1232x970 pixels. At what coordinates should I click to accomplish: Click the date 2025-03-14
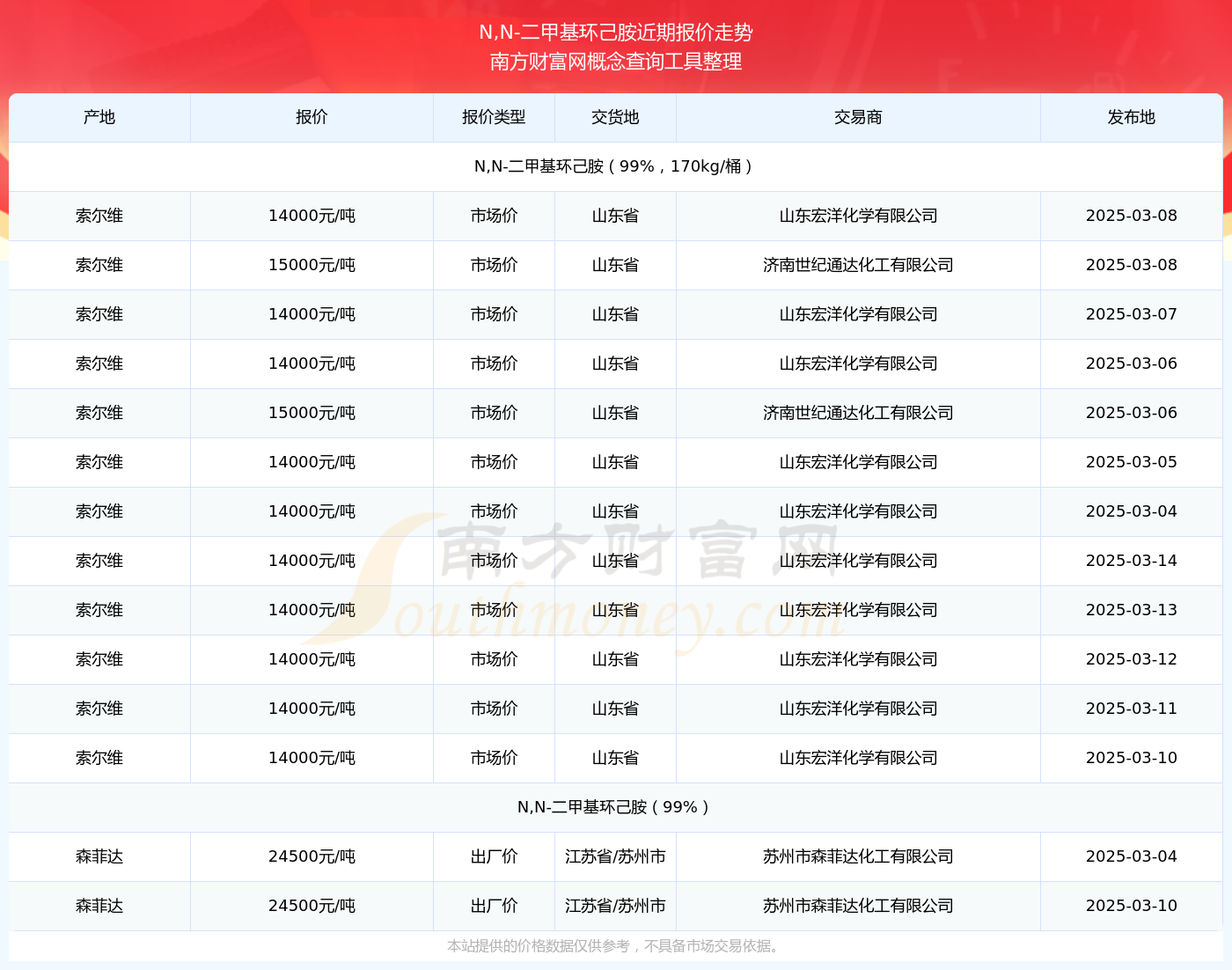pos(1132,561)
